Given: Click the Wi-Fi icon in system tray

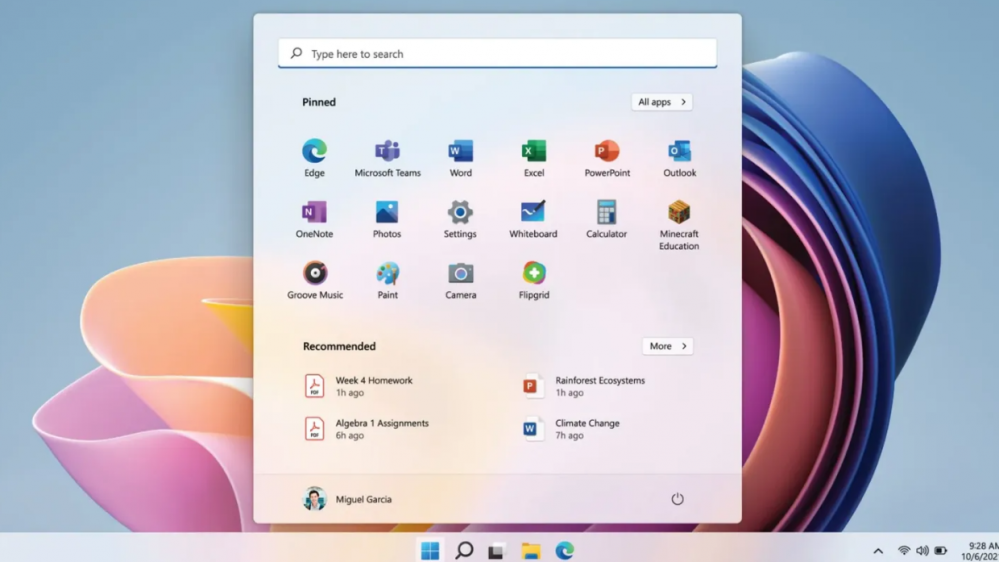Looking at the screenshot, I should coord(903,551).
